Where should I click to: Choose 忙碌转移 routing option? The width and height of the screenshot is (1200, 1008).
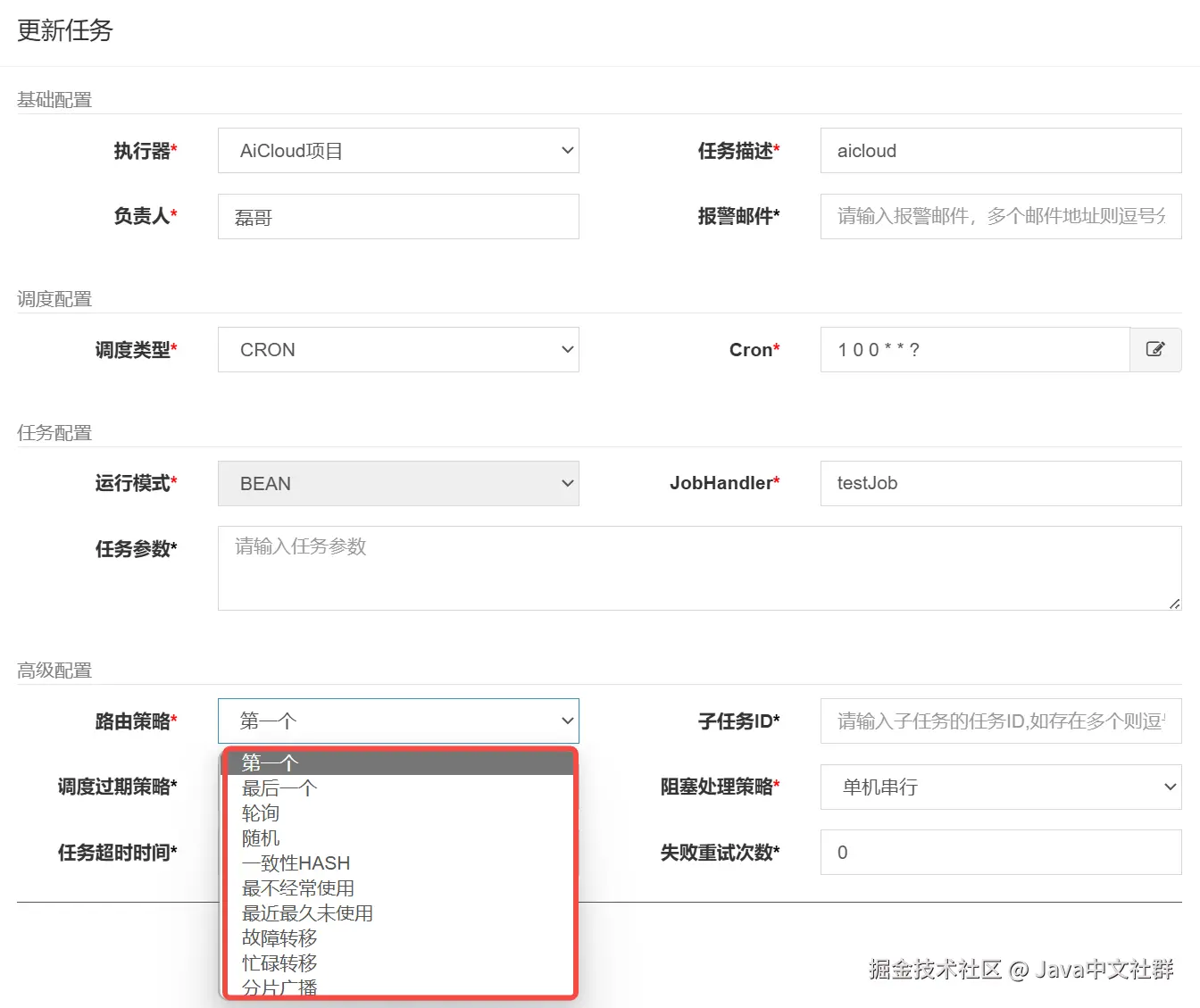(398, 963)
